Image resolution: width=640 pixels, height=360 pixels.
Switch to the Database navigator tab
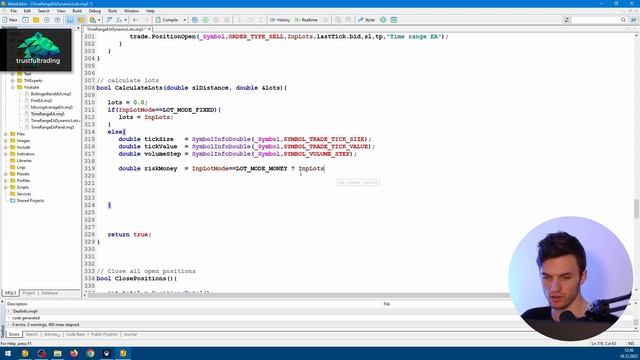(x=49, y=293)
